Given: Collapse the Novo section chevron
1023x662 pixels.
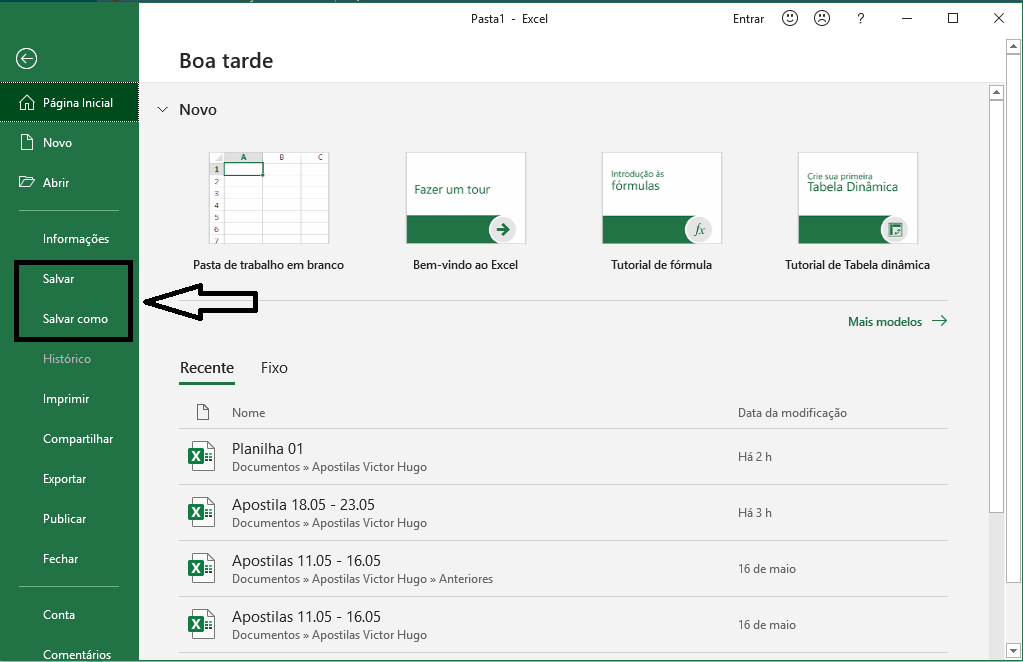Looking at the screenshot, I should (x=163, y=110).
